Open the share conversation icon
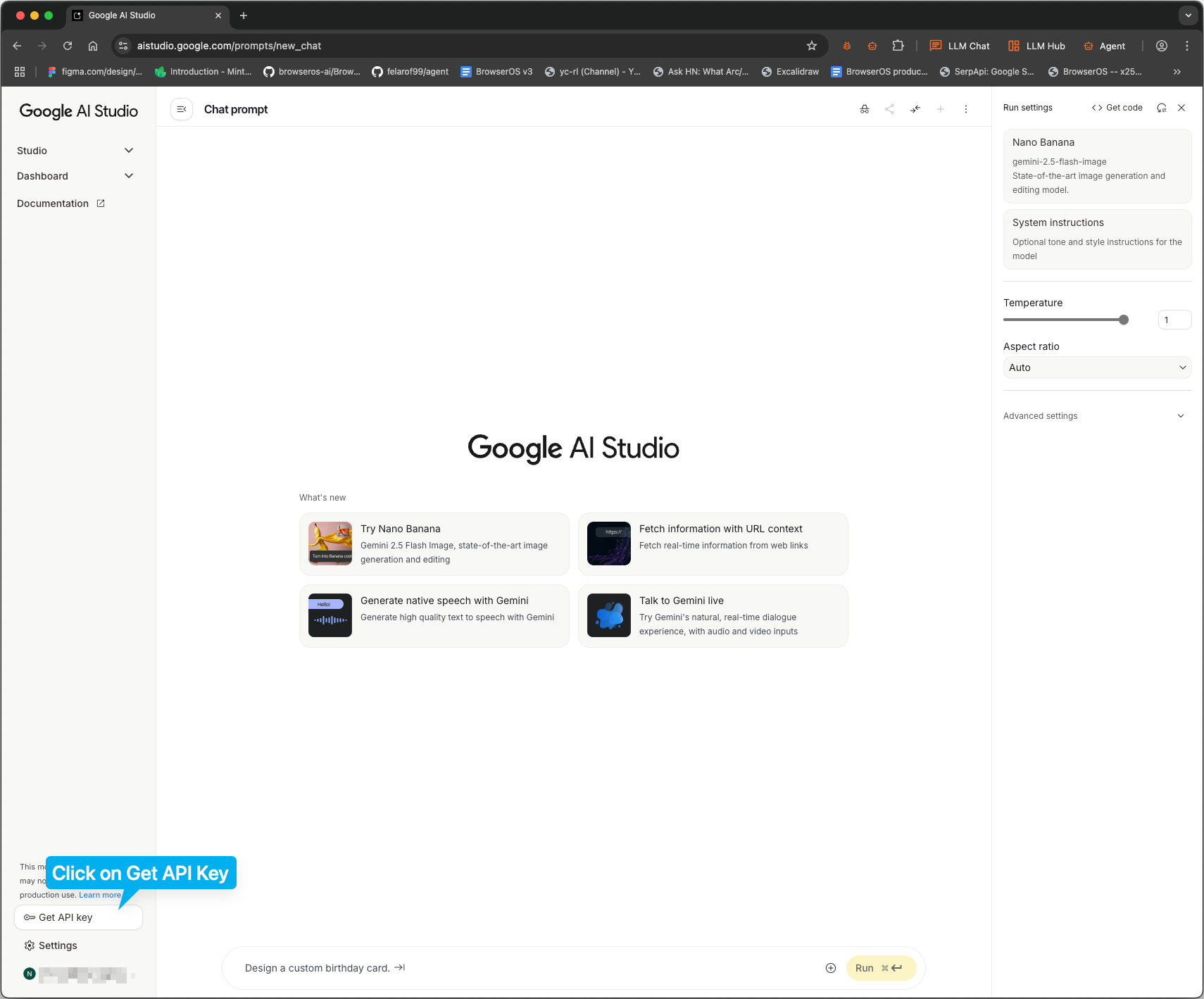Viewport: 1204px width, 999px height. pyautogui.click(x=890, y=109)
